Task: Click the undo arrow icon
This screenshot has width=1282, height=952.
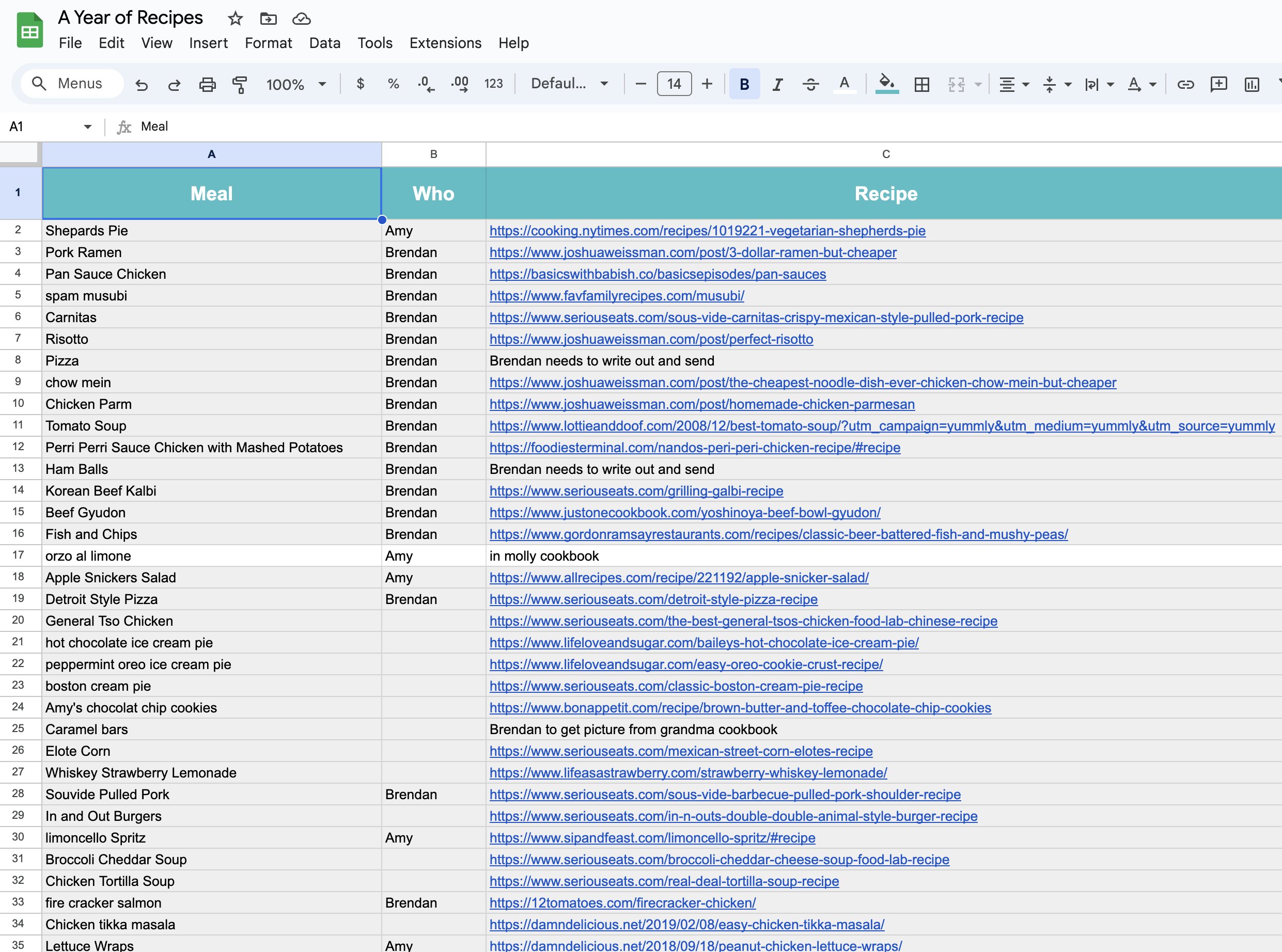Action: pyautogui.click(x=141, y=85)
